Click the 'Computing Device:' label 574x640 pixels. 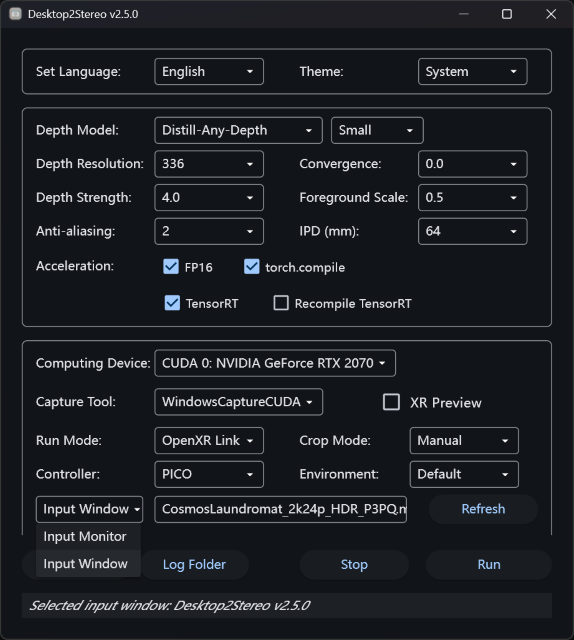point(93,363)
